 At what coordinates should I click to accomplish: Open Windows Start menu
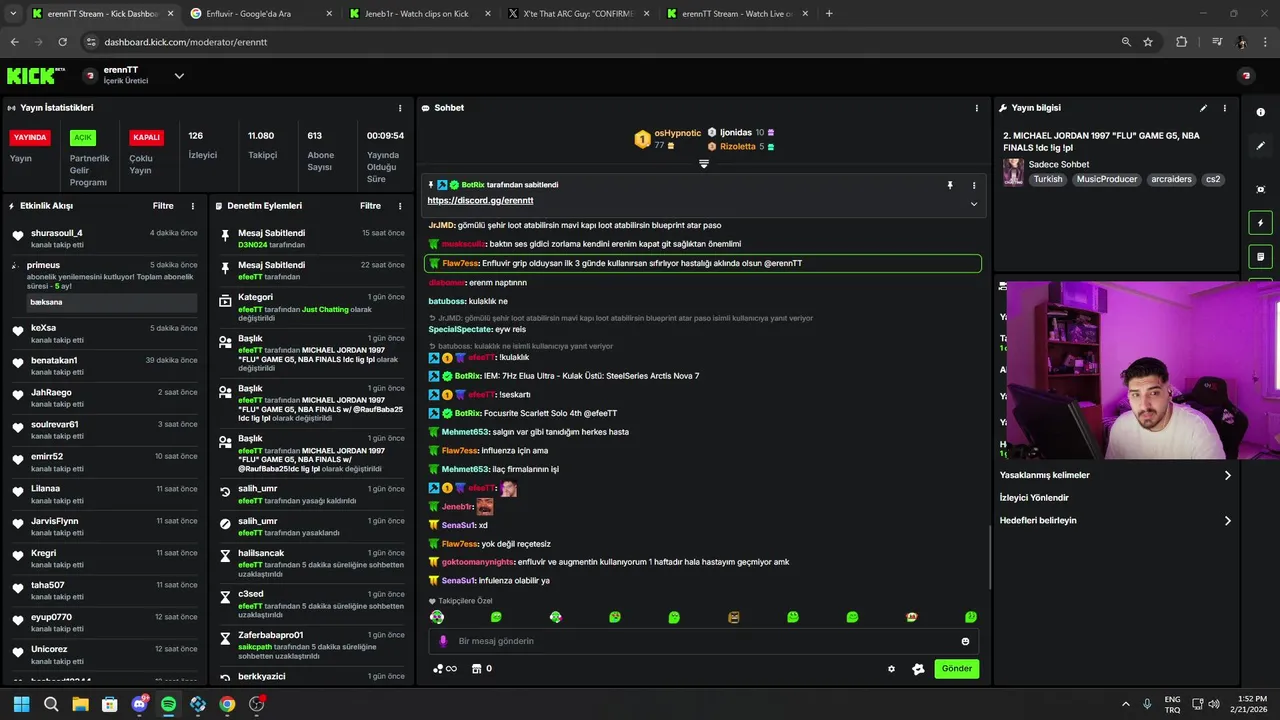[x=21, y=704]
